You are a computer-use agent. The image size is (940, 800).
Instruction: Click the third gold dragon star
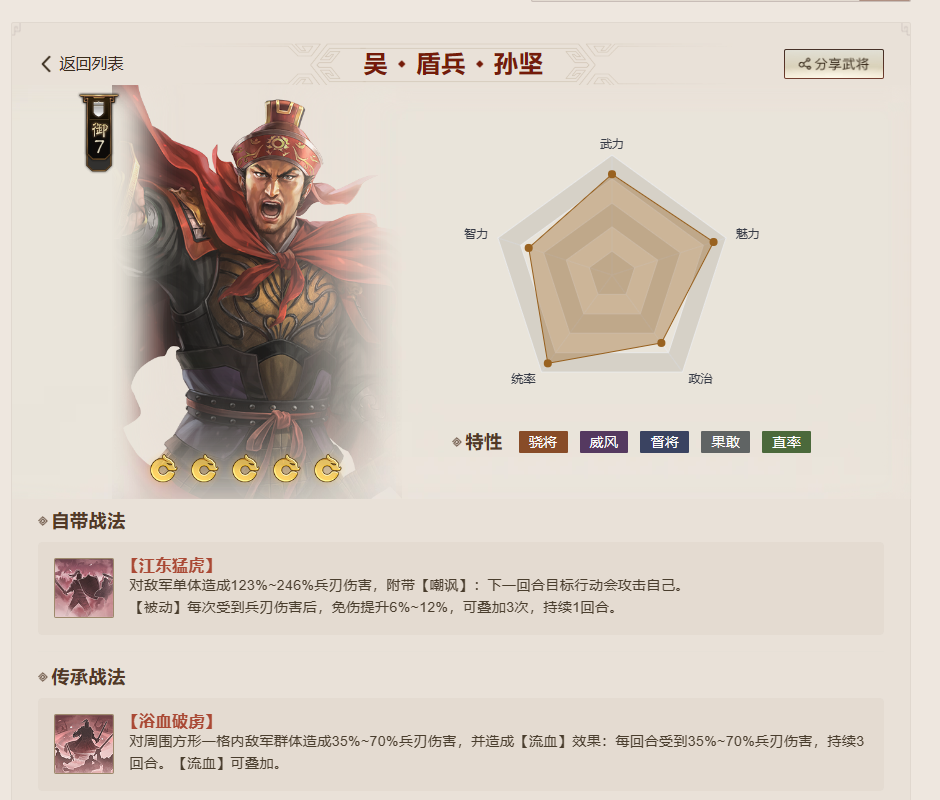coord(245,468)
